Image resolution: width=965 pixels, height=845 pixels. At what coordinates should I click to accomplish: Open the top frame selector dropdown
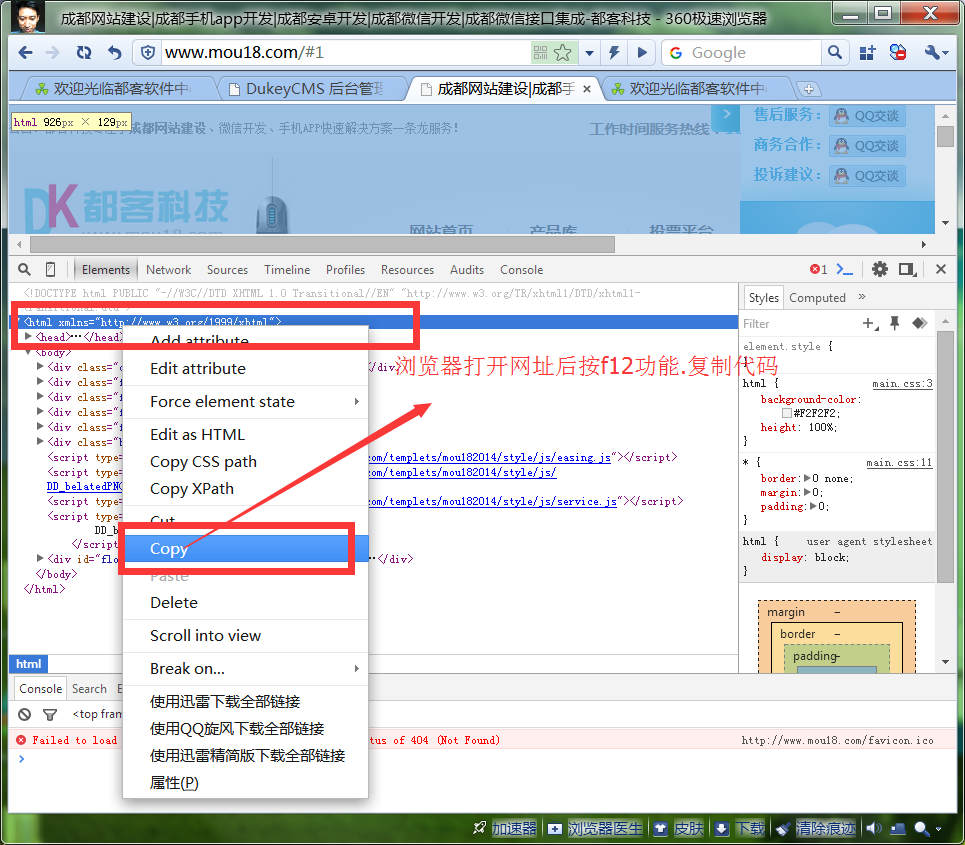tap(97, 714)
